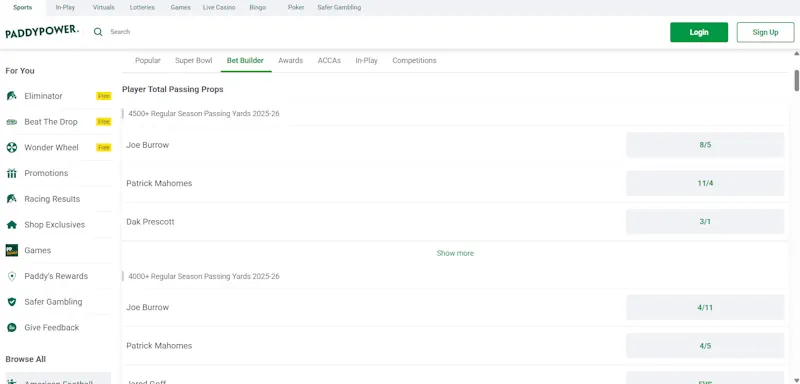Click the Sign Up button
The image size is (800, 384).
coord(765,32)
